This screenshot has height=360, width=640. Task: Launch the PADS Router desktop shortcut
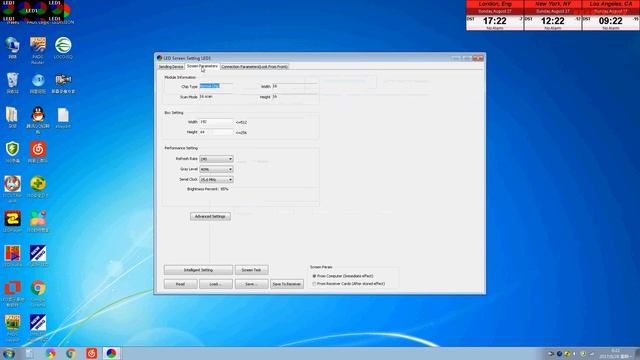[x=38, y=47]
